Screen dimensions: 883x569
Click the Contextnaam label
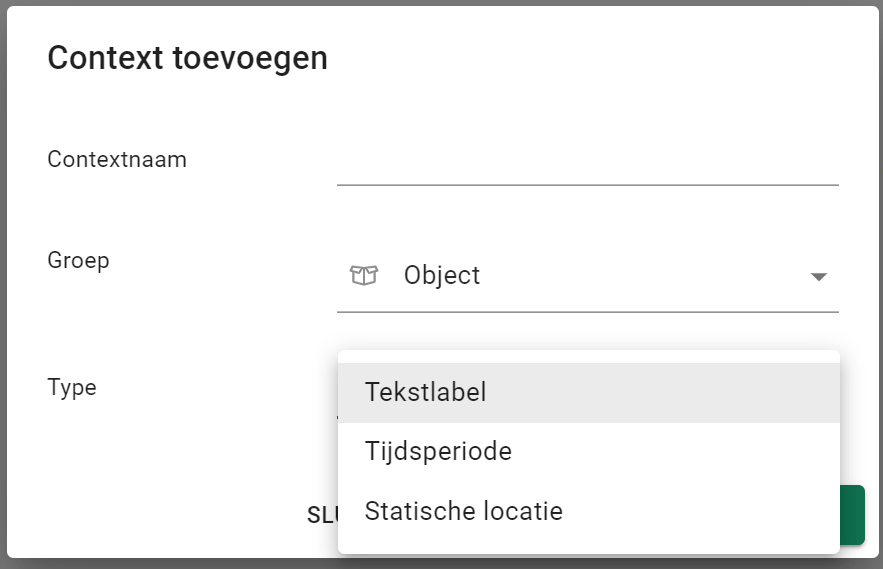117,159
